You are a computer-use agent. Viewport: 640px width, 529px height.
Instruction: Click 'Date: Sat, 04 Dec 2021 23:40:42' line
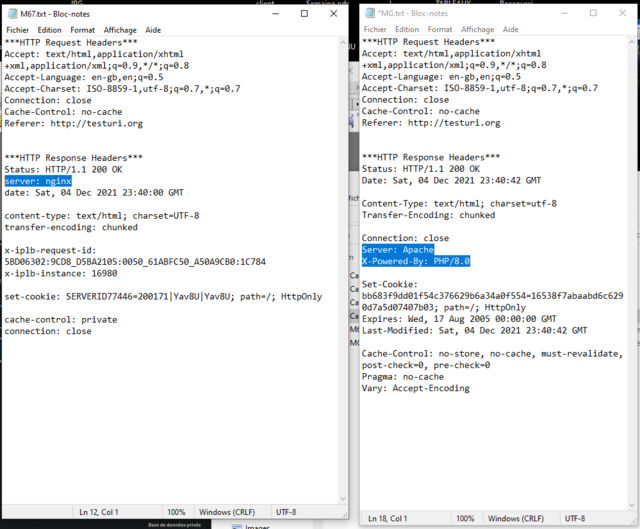[x=451, y=180]
